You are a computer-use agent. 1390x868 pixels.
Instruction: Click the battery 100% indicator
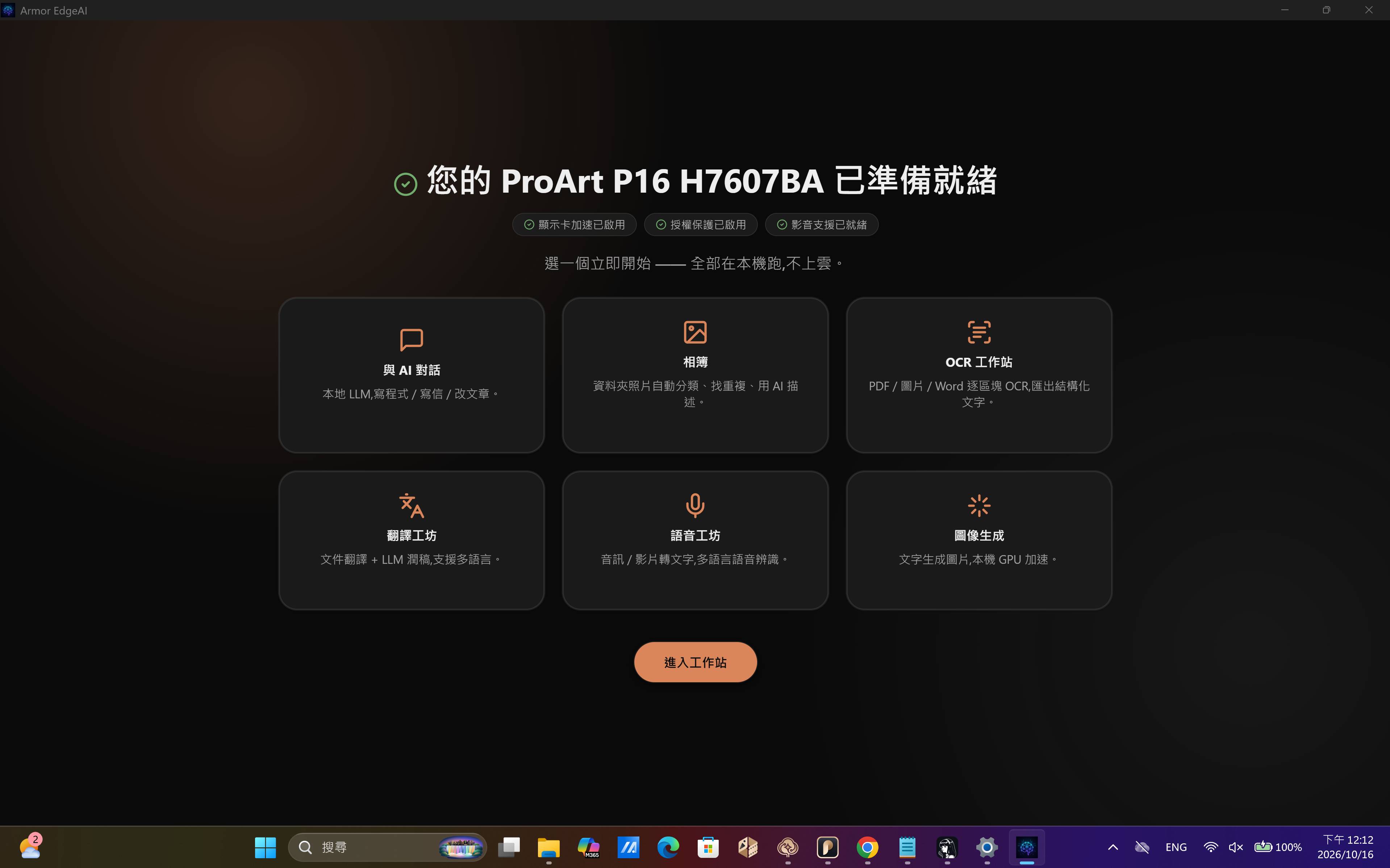1278,847
